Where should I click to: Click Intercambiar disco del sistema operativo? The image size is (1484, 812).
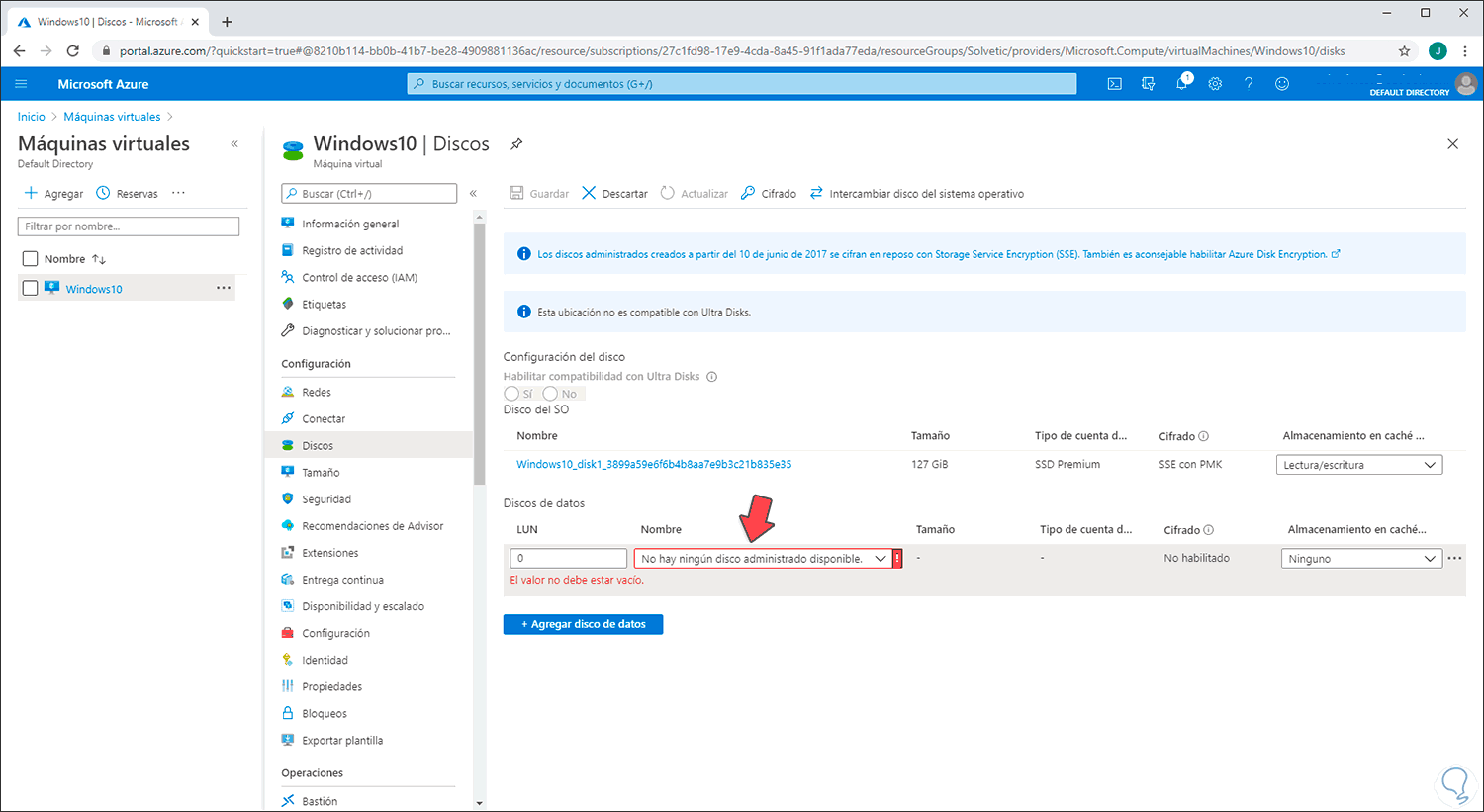916,194
